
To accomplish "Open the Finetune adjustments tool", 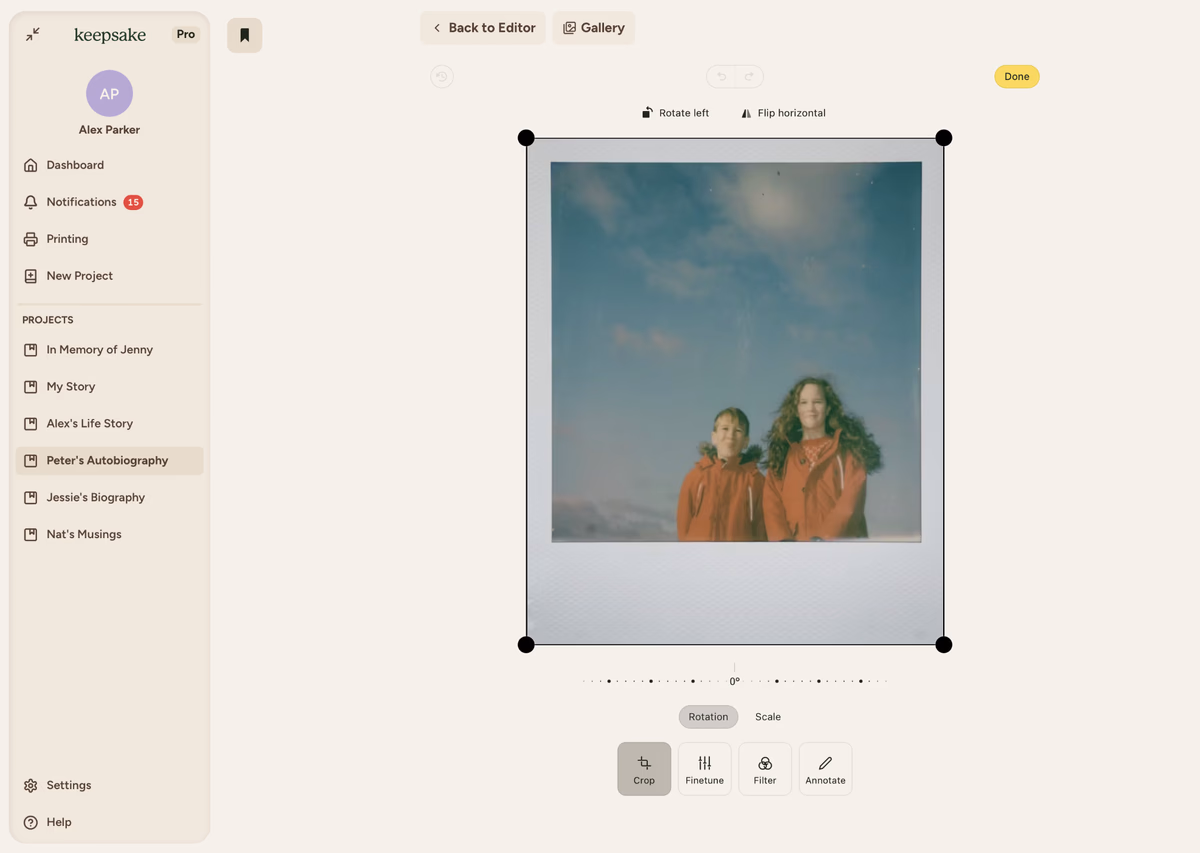I will click(704, 768).
